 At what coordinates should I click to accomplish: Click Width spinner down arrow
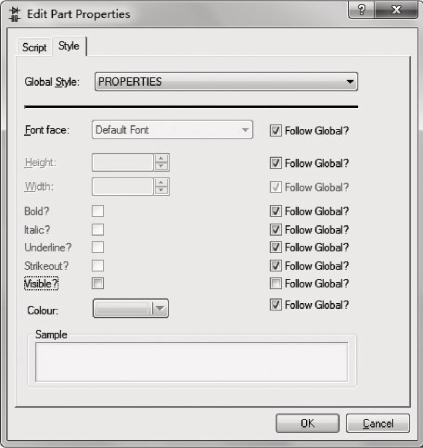coord(161,190)
